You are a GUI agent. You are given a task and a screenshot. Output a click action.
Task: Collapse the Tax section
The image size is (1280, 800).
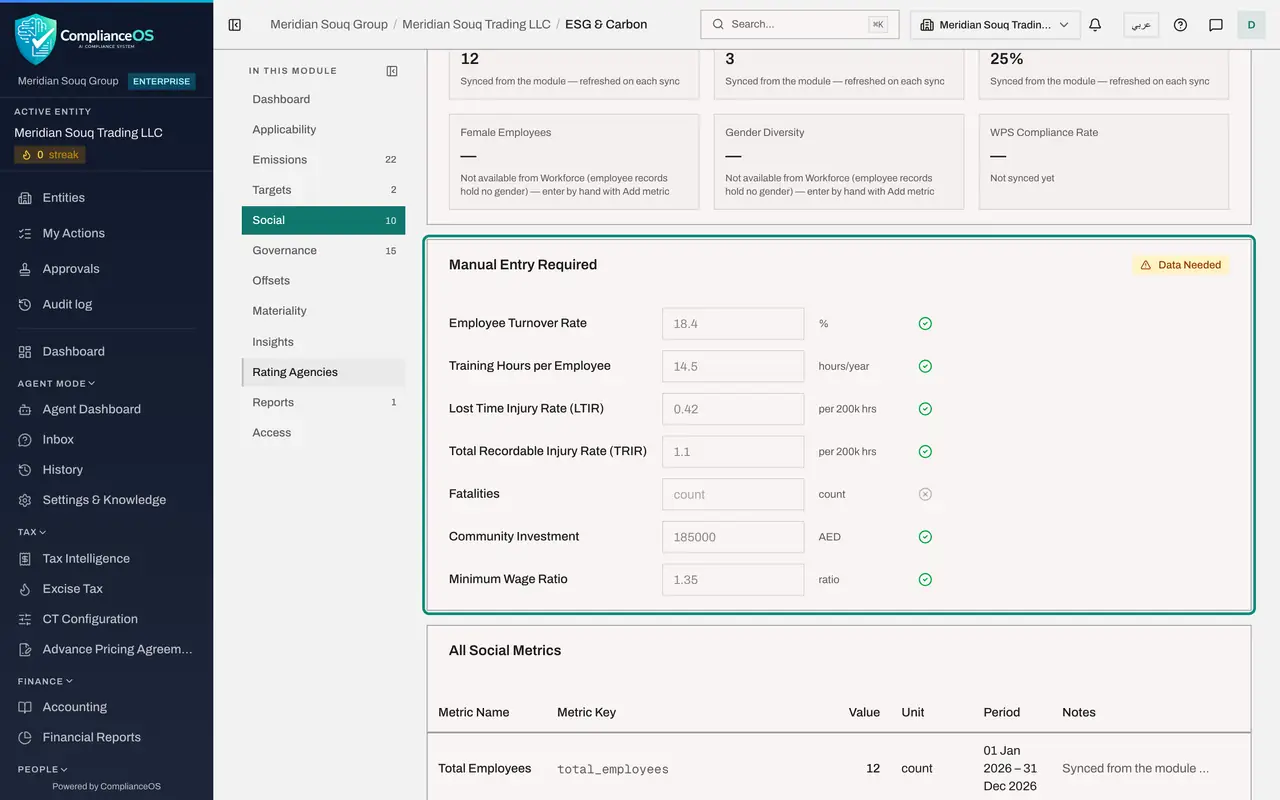[32, 532]
